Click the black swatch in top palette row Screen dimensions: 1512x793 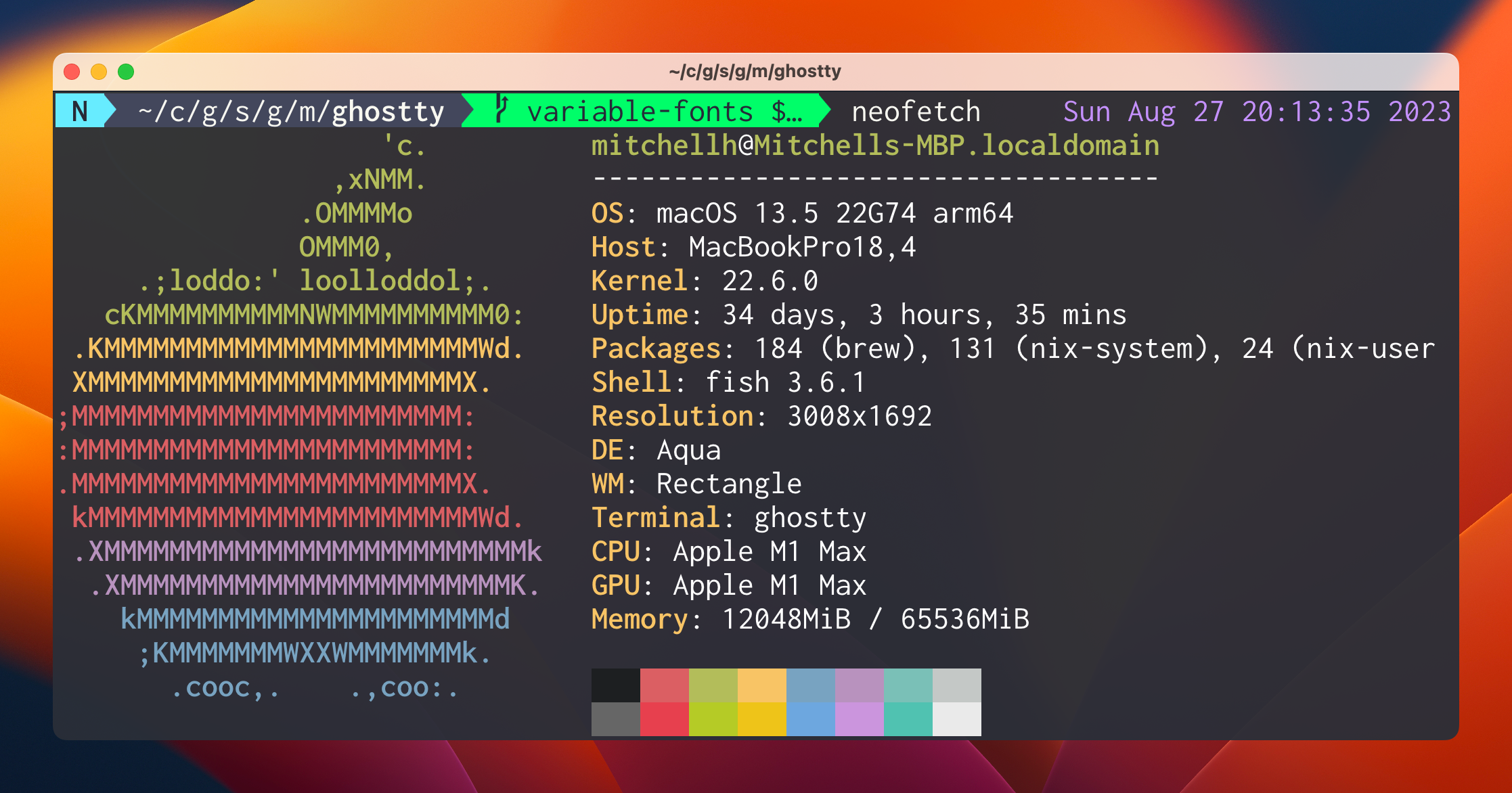616,685
